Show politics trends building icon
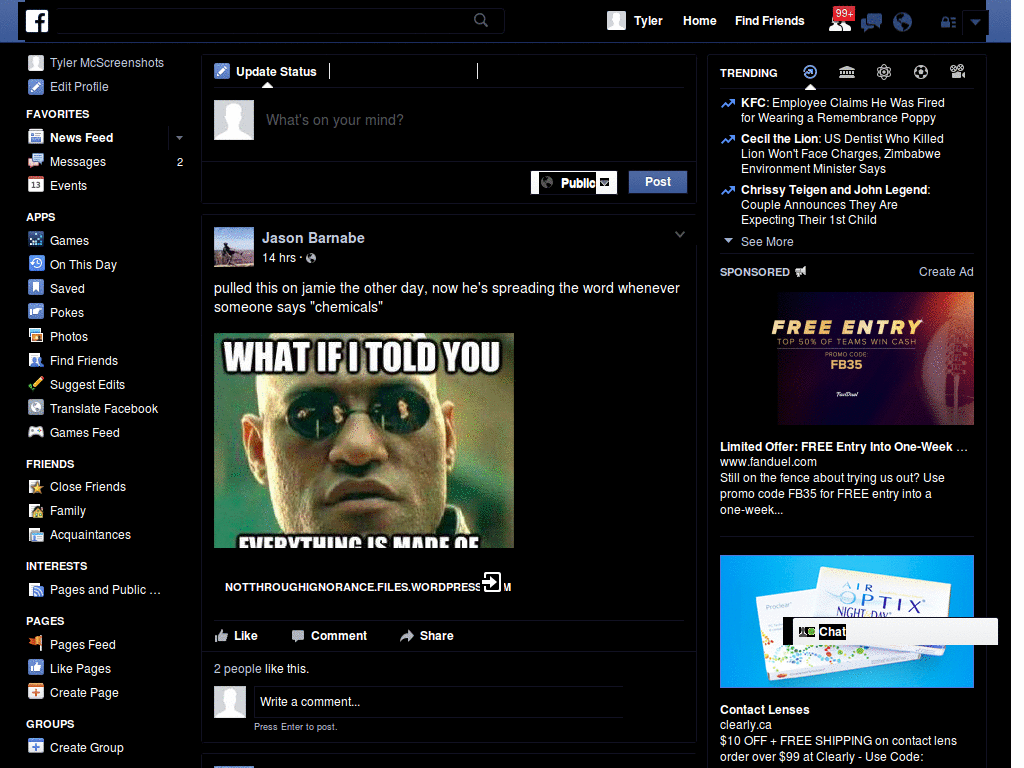1024x768 pixels. (847, 72)
